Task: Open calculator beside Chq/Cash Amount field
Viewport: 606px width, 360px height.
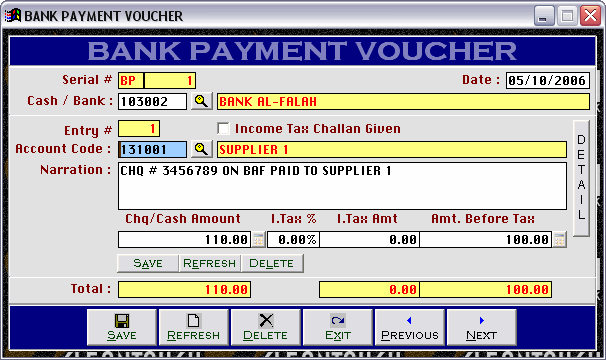Action: 259,239
